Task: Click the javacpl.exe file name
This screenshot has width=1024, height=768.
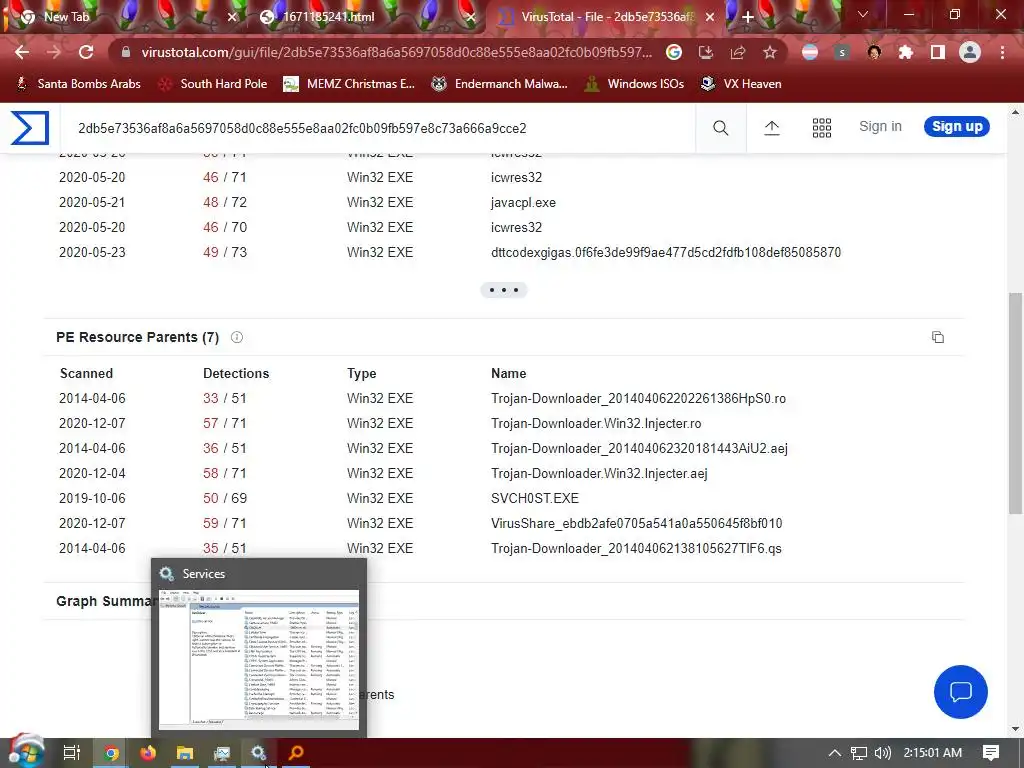Action: 523,202
